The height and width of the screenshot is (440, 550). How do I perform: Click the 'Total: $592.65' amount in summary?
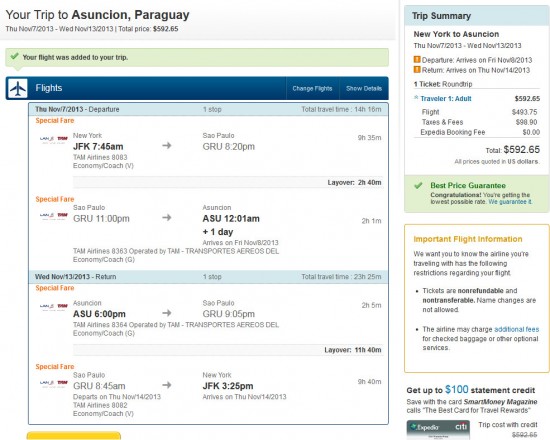point(512,150)
